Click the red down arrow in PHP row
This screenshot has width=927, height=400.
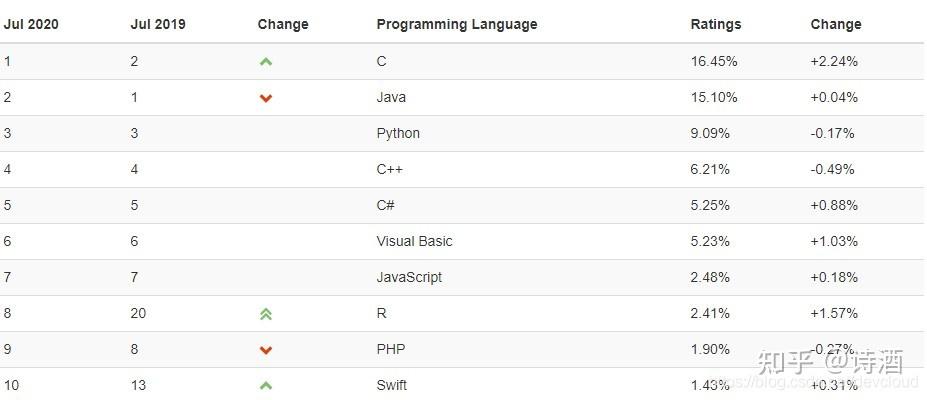(x=266, y=350)
